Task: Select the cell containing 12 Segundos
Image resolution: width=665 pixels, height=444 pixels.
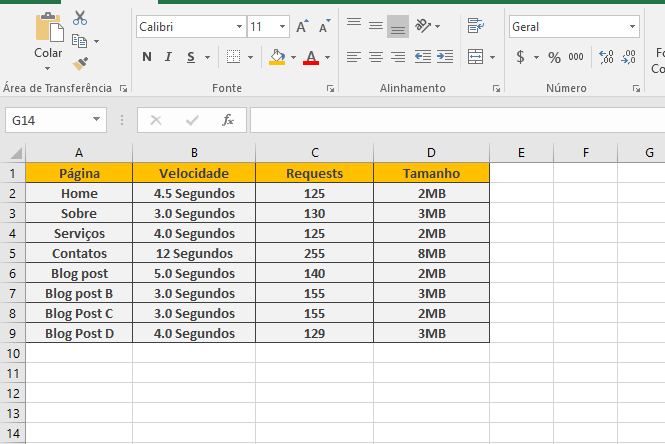Action: coord(194,254)
